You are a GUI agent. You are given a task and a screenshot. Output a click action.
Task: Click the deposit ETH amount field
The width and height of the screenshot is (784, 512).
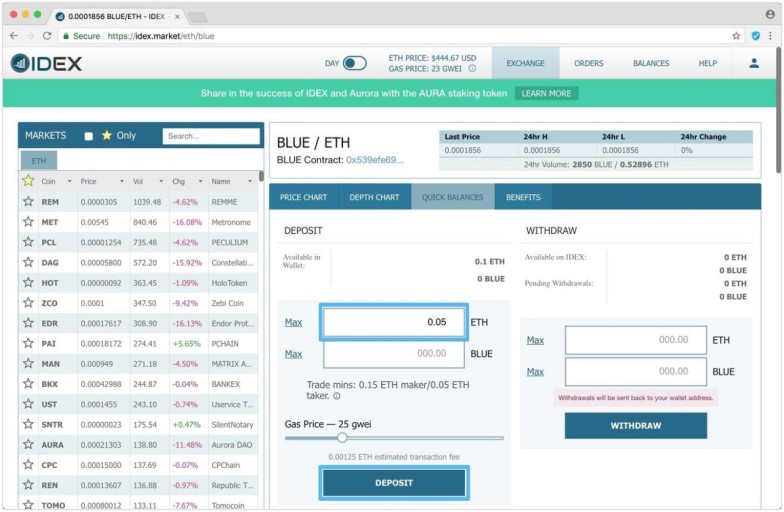click(394, 322)
